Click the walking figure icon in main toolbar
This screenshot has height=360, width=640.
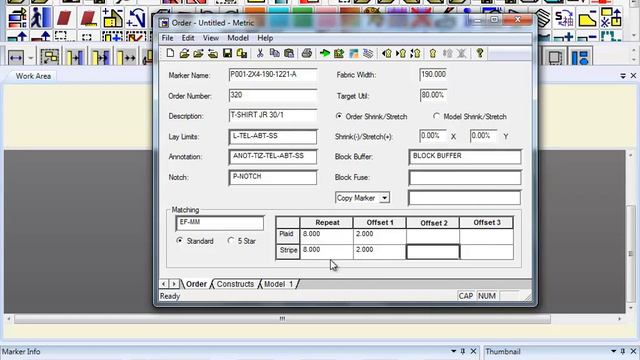[41, 18]
